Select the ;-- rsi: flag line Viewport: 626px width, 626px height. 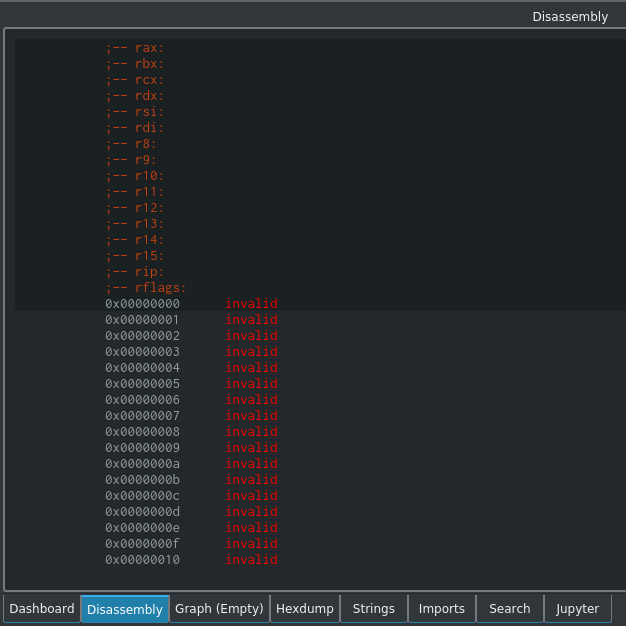pyautogui.click(x=135, y=112)
